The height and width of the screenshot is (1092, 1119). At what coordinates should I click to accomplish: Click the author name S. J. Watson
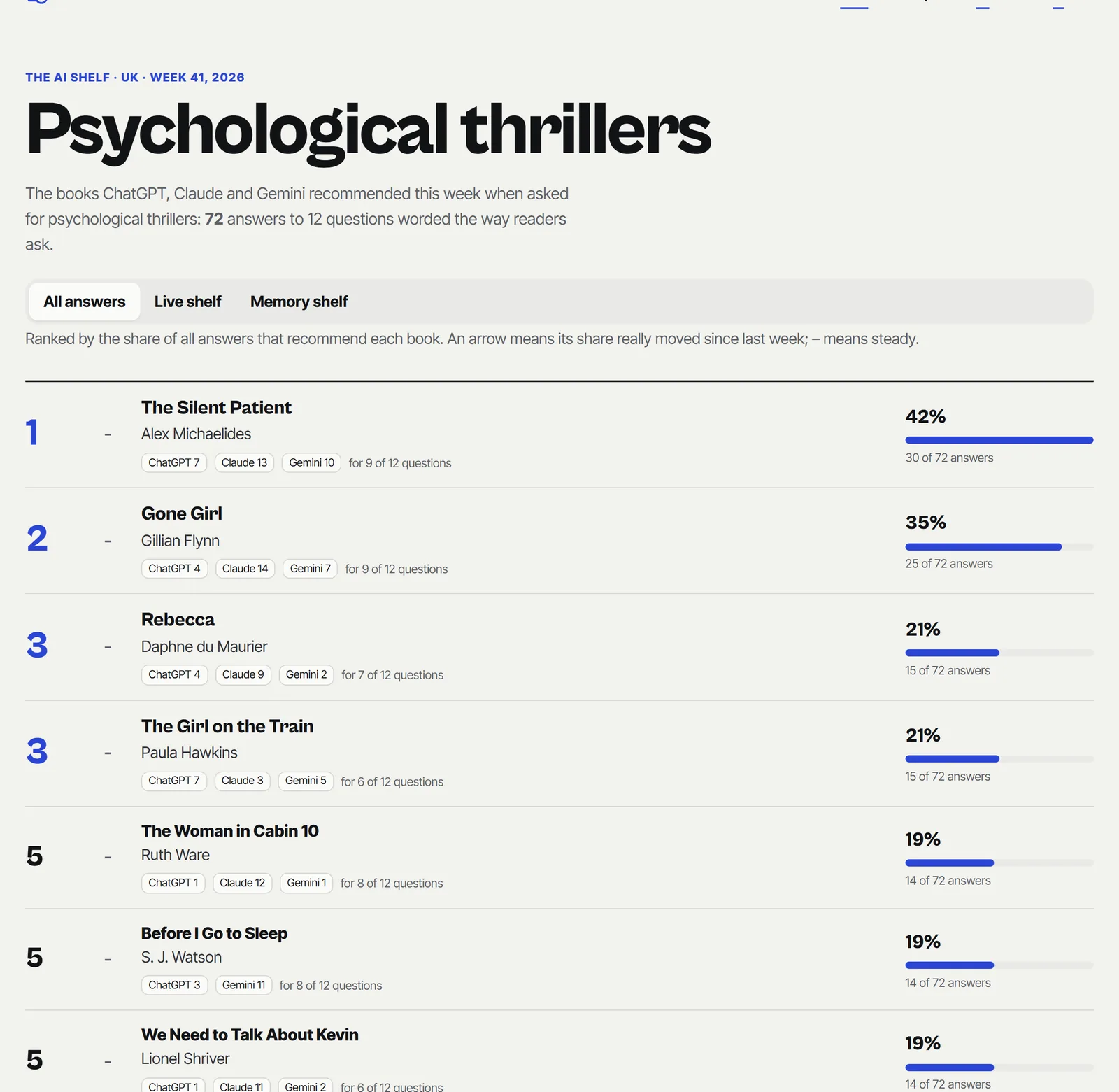(x=181, y=957)
